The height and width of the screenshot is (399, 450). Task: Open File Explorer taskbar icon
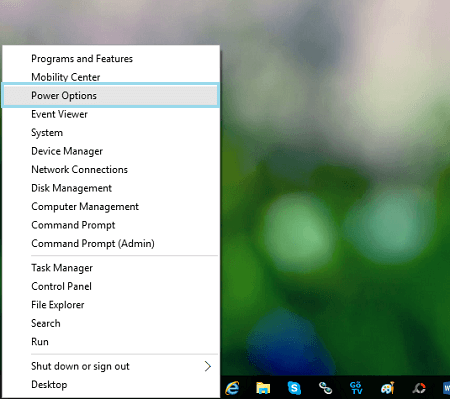pos(263,388)
